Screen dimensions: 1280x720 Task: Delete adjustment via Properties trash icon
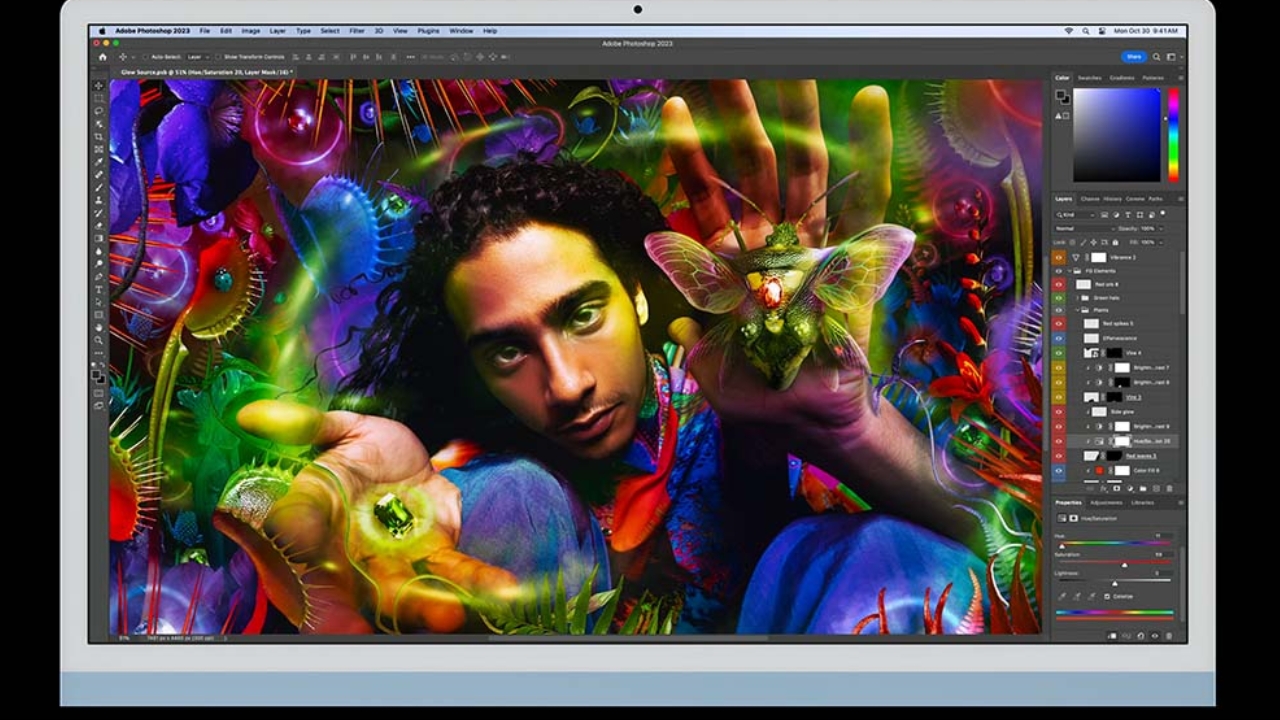point(1170,635)
